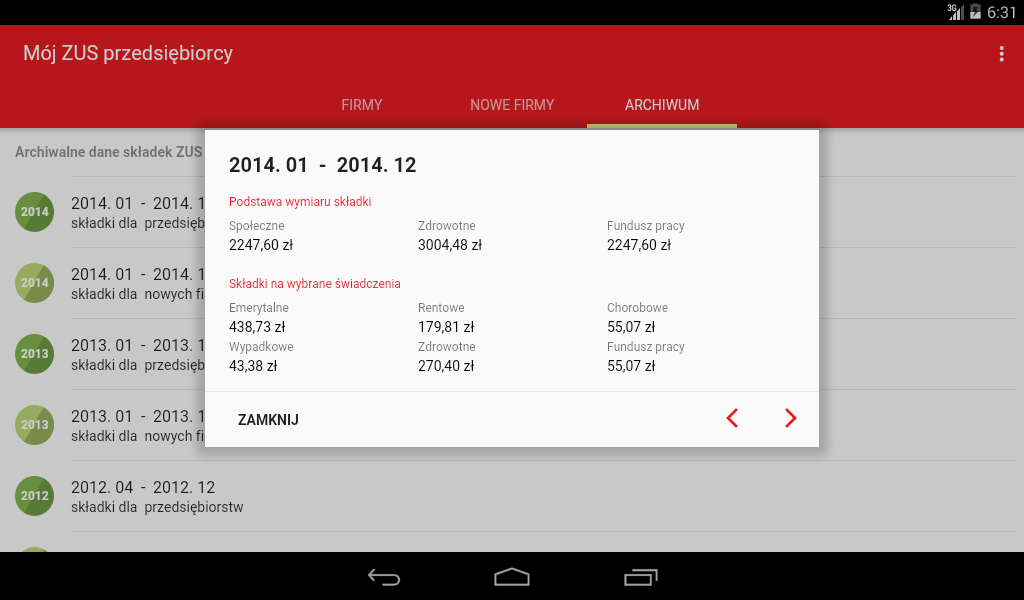1024x600 pixels.
Task: Tap the Społeczne label in the dialog
Action: tap(257, 226)
